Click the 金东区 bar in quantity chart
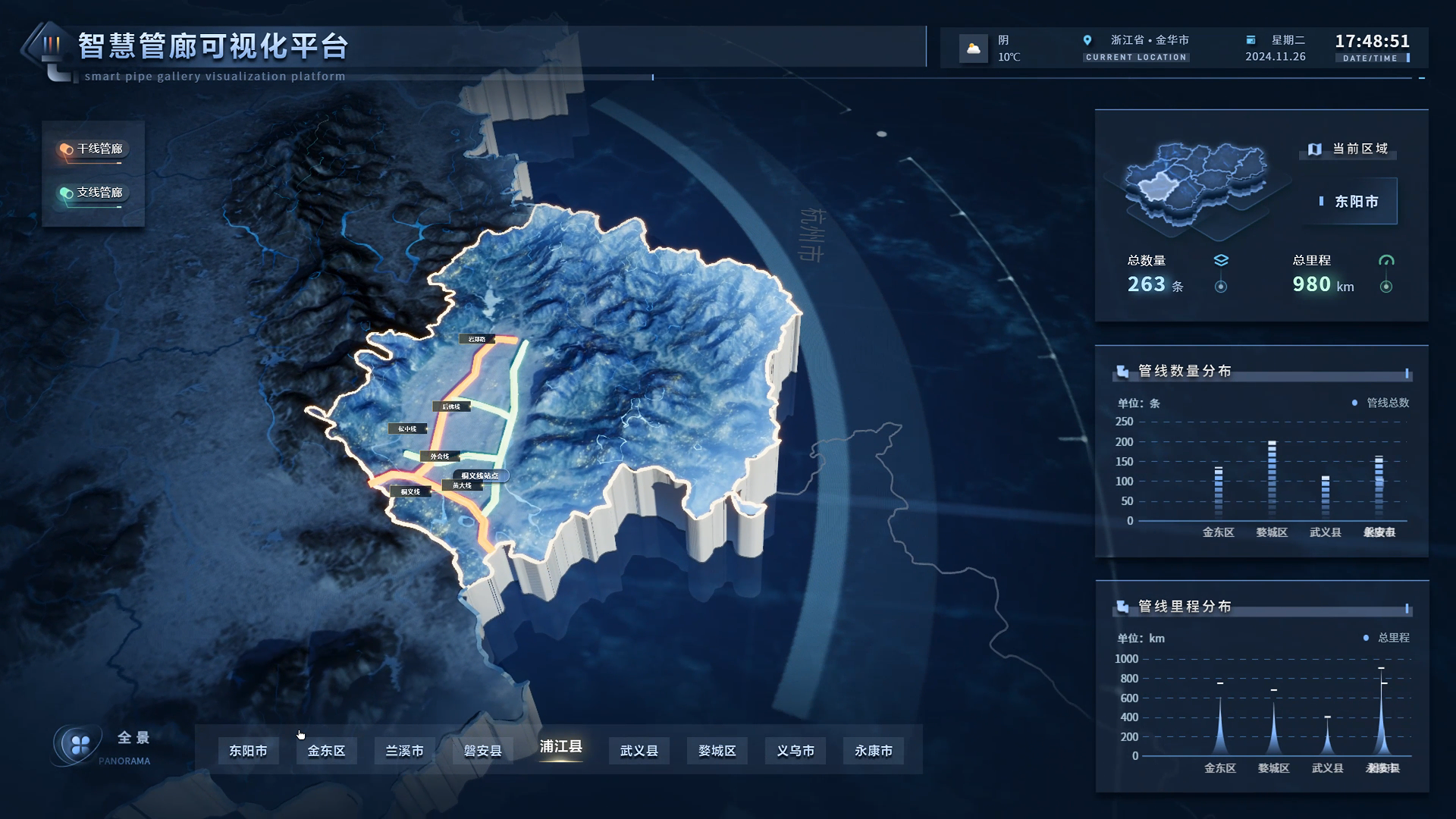The width and height of the screenshot is (1456, 819). click(x=1219, y=493)
